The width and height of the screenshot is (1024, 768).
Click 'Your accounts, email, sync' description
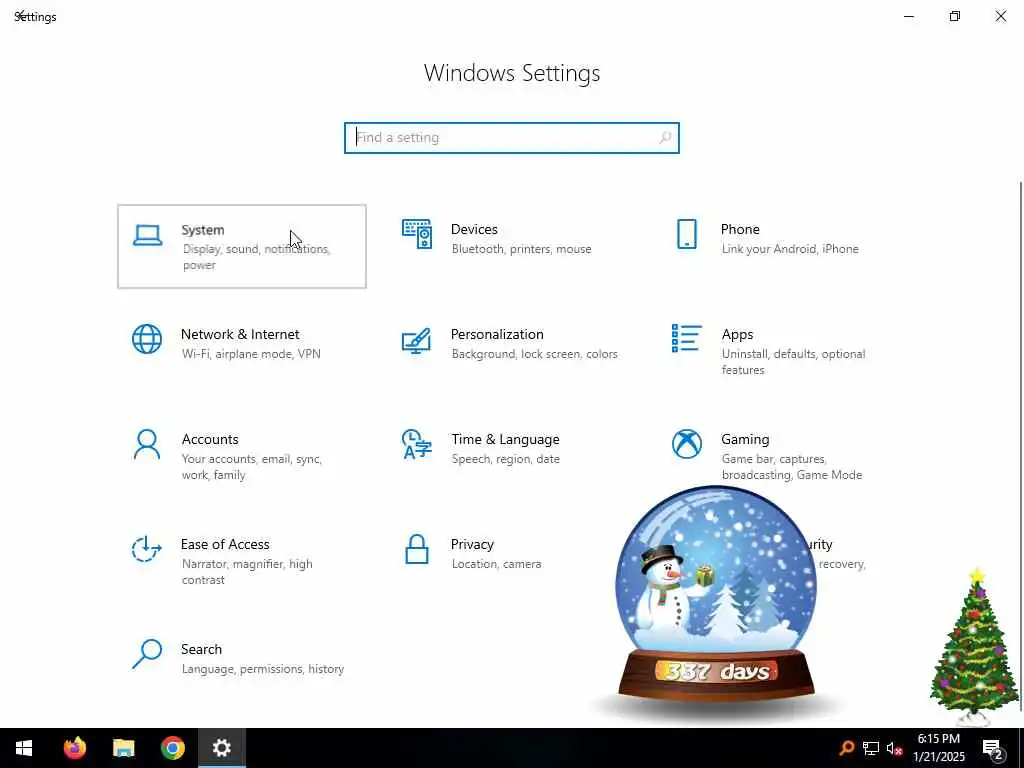[x=251, y=467]
